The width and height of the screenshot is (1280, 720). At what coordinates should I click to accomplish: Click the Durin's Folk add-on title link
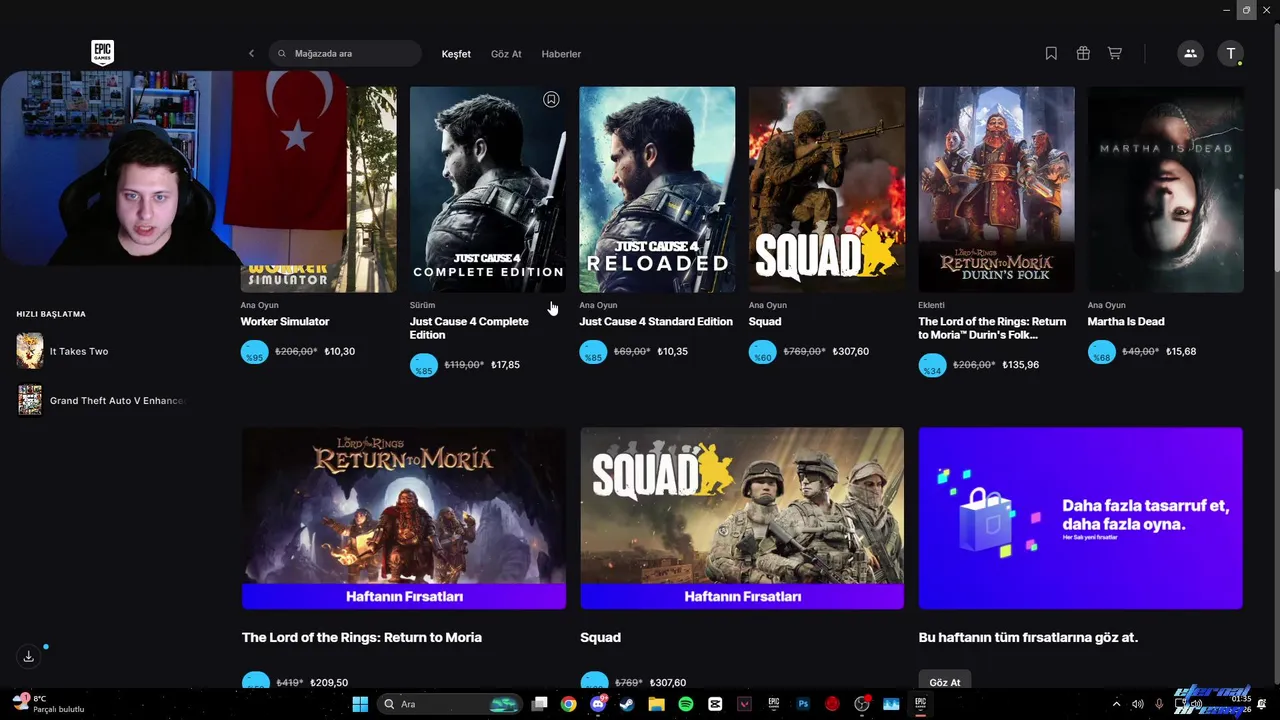[x=992, y=328]
